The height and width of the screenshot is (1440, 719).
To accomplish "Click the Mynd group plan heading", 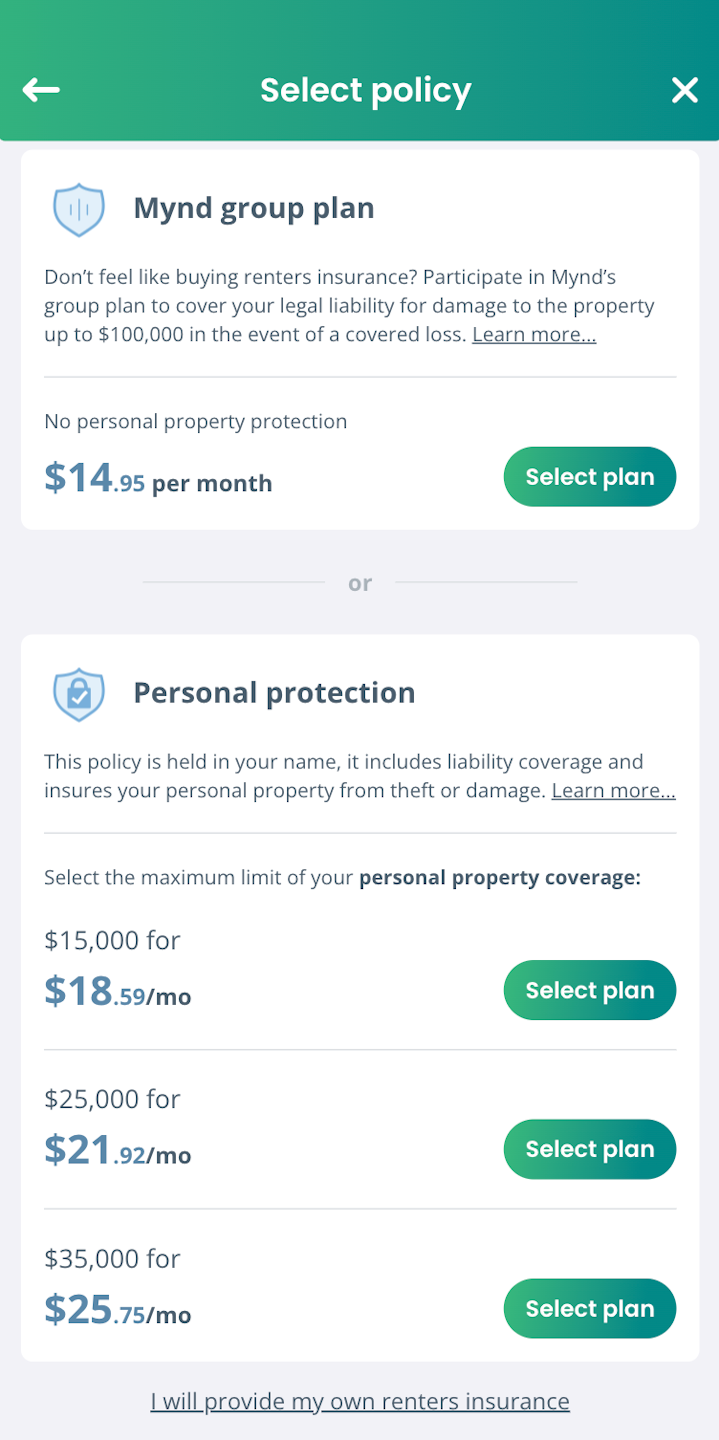I will 254,208.
